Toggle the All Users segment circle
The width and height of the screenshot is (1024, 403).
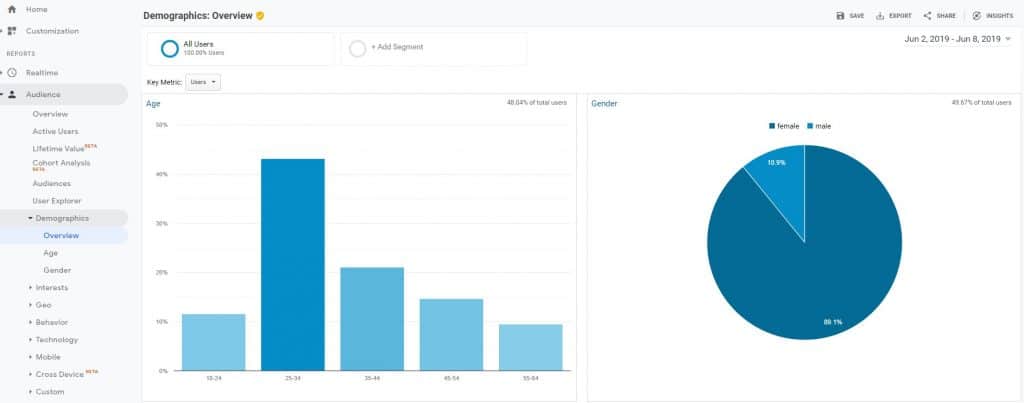click(170, 49)
